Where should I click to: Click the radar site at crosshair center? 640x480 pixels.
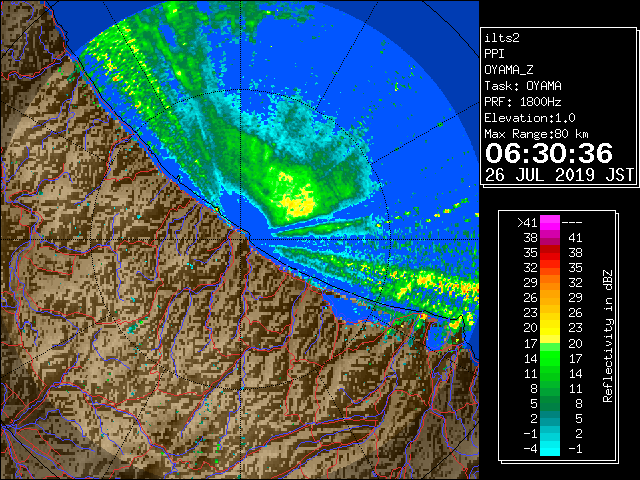point(240,239)
